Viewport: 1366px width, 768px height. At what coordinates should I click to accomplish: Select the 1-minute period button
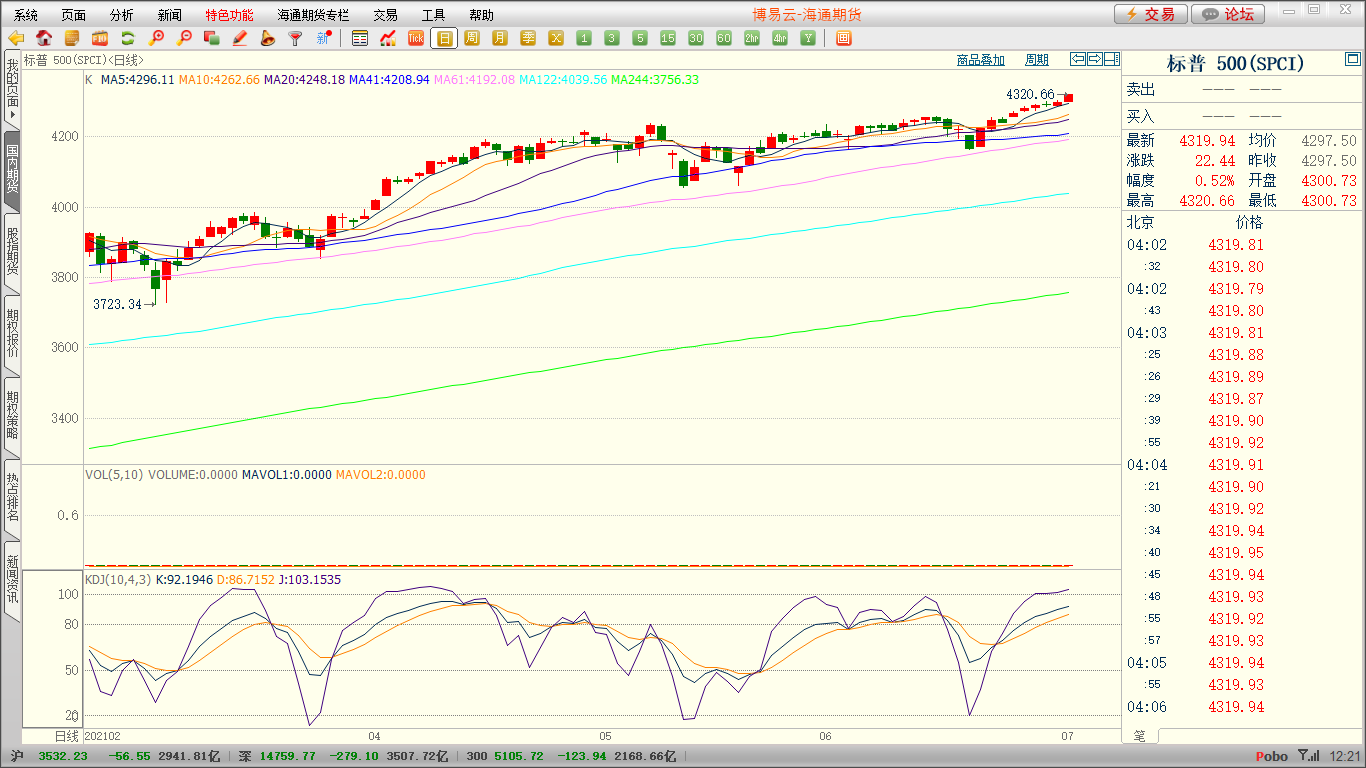[584, 39]
